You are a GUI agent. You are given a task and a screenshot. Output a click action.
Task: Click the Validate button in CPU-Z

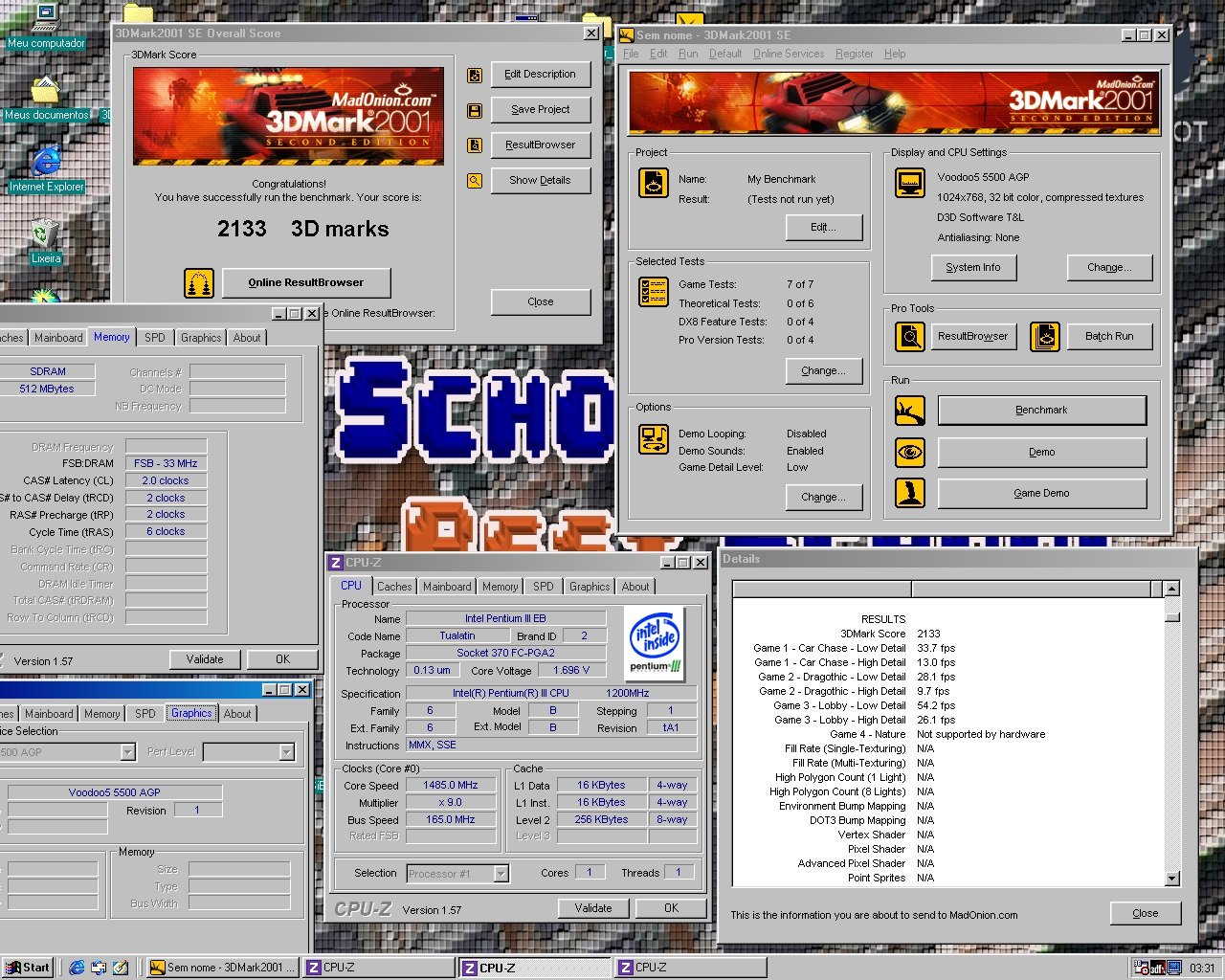pyautogui.click(x=592, y=908)
